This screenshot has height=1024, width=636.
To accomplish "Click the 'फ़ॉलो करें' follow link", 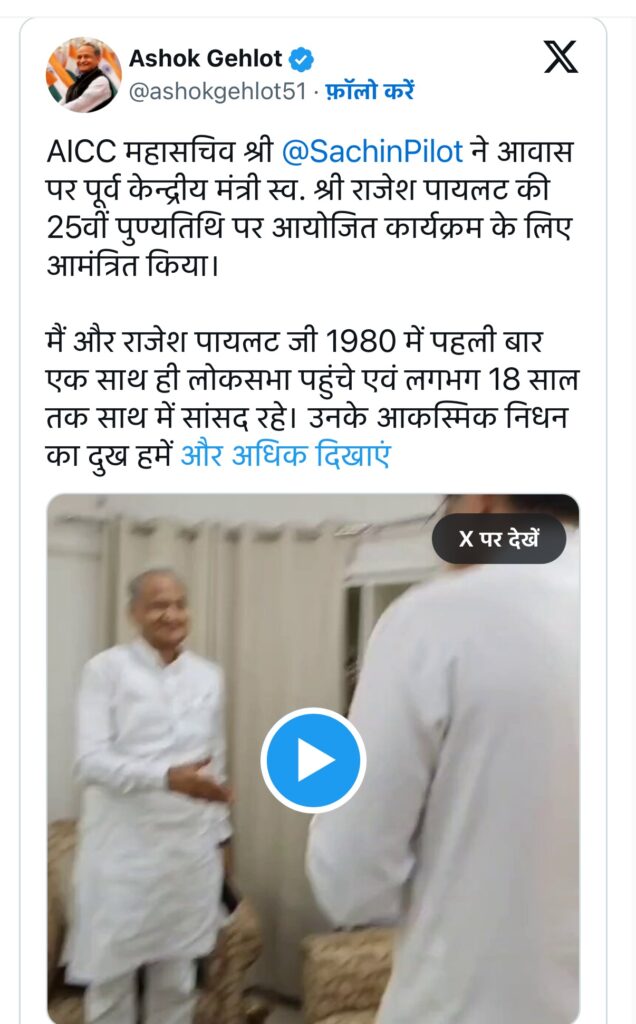I will [370, 90].
